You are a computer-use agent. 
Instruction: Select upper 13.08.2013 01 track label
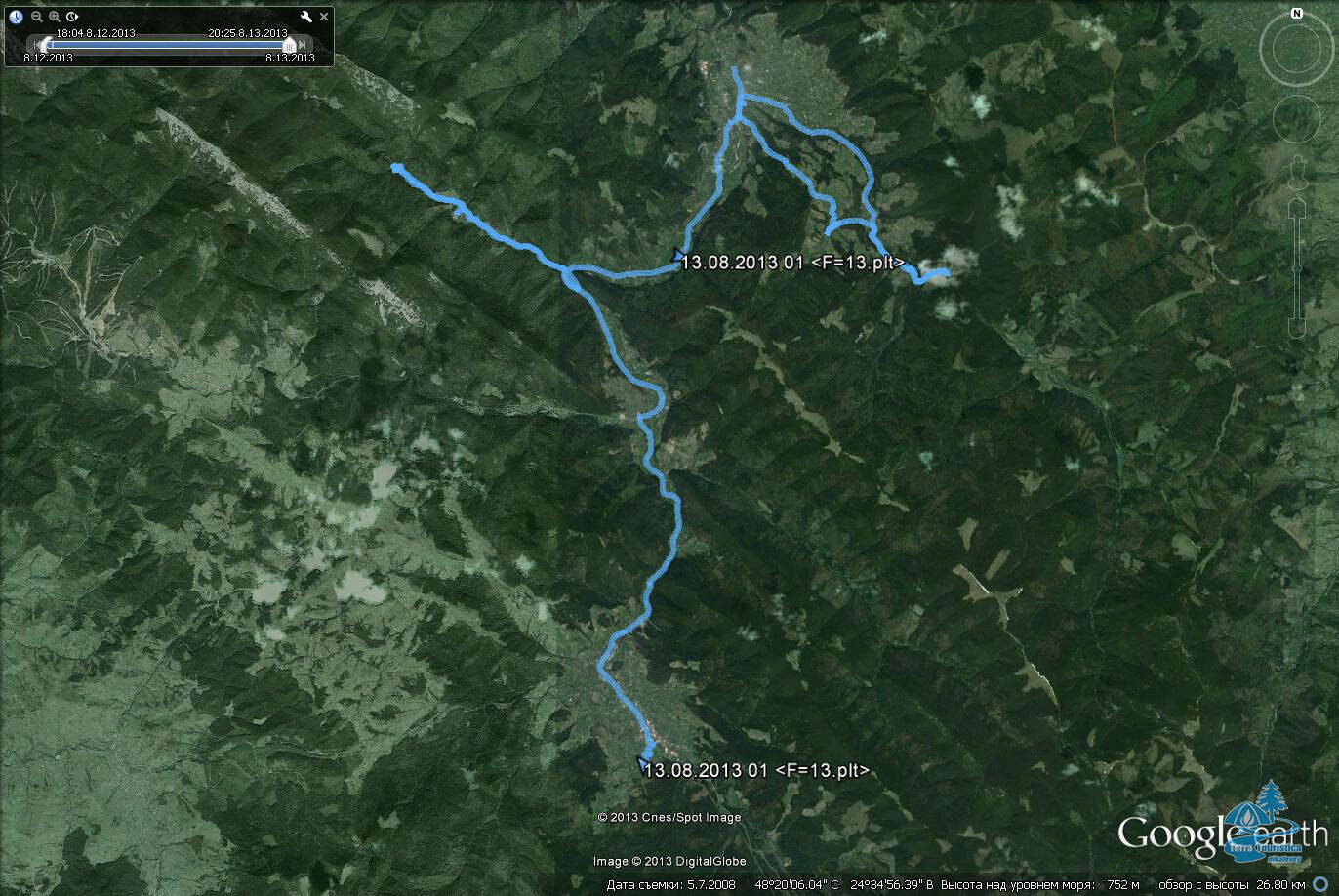pos(793,263)
